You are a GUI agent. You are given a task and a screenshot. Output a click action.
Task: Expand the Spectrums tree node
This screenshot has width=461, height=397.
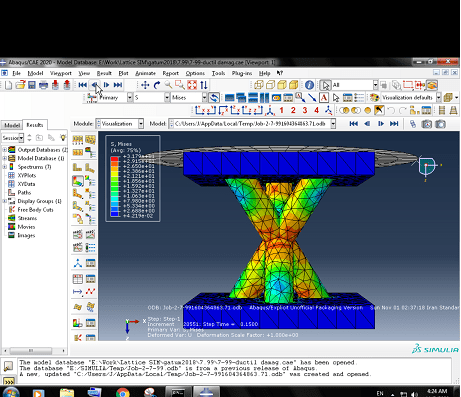(4, 167)
